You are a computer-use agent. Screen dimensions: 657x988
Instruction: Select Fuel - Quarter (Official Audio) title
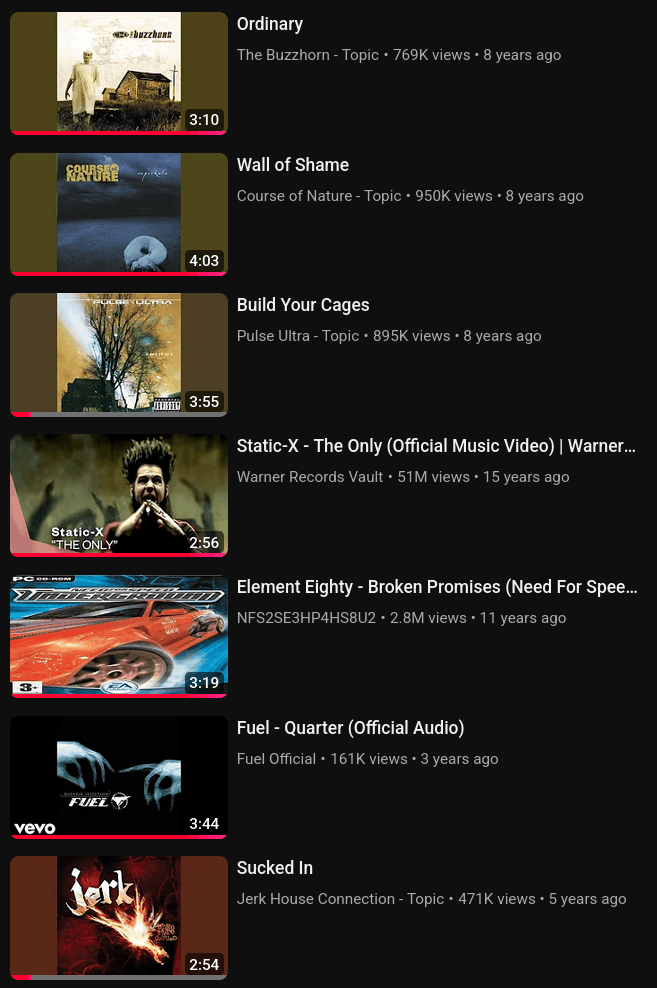point(350,728)
